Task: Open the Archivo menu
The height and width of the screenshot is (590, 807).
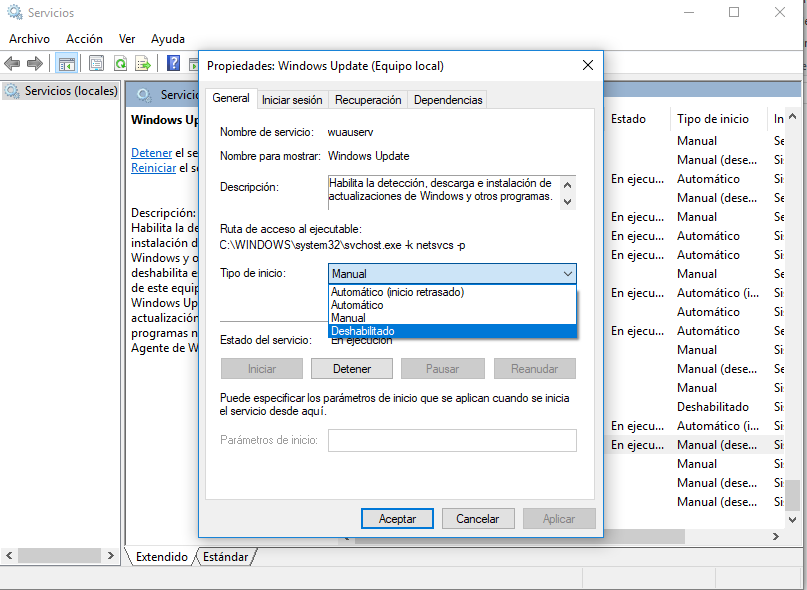Action: [x=29, y=39]
